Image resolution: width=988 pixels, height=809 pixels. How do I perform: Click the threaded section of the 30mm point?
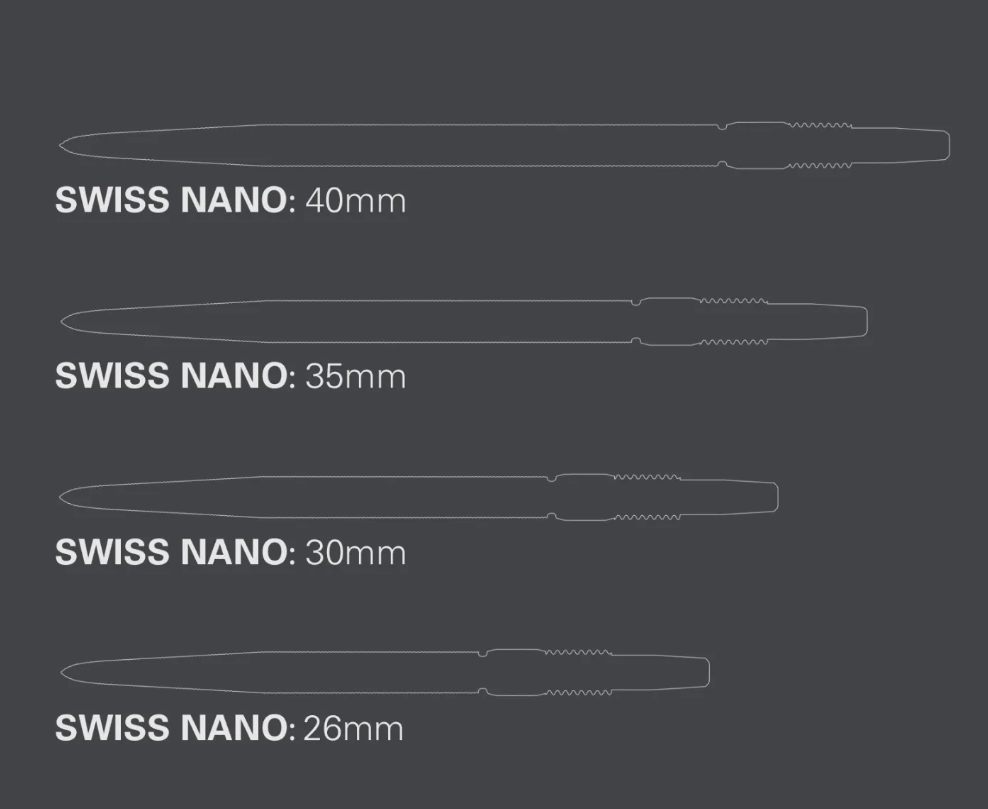click(x=648, y=496)
